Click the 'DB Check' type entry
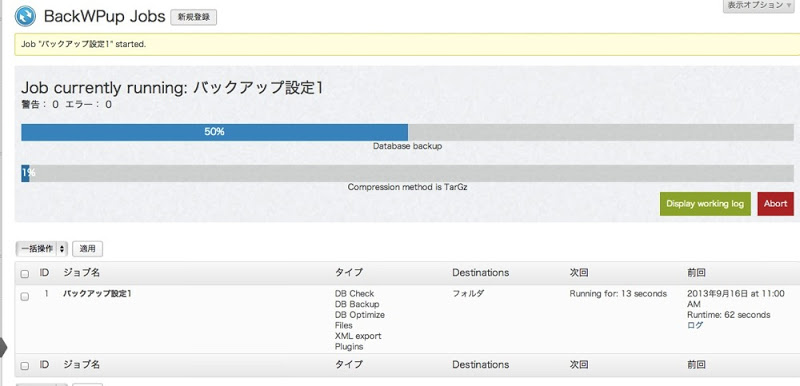800x386 pixels. (354, 294)
